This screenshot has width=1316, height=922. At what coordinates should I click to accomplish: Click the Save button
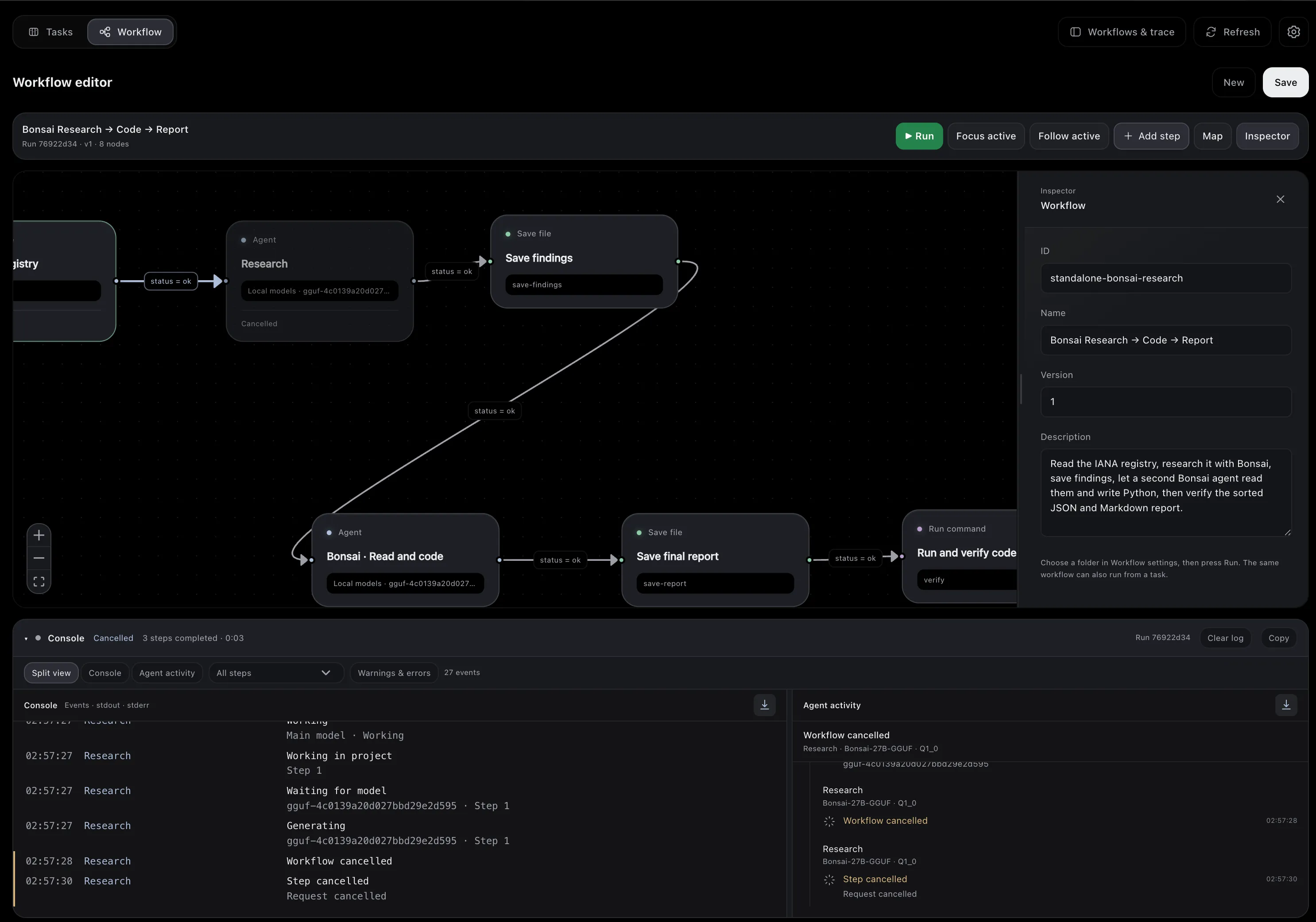pos(1285,82)
